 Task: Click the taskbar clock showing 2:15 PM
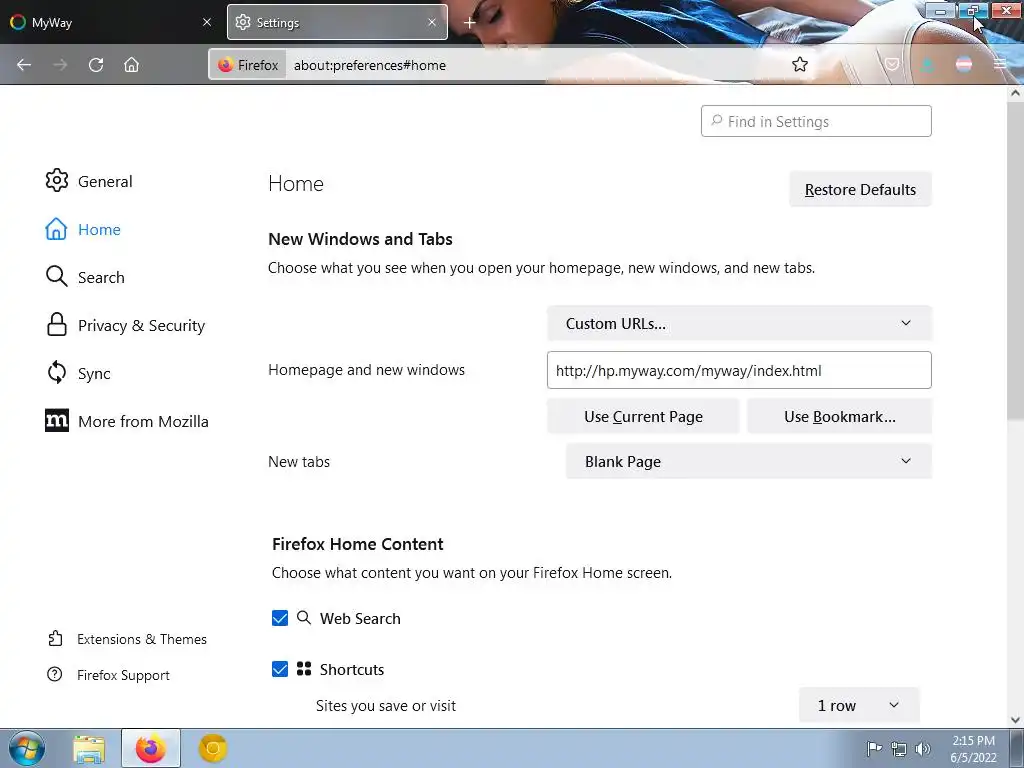[x=973, y=748]
